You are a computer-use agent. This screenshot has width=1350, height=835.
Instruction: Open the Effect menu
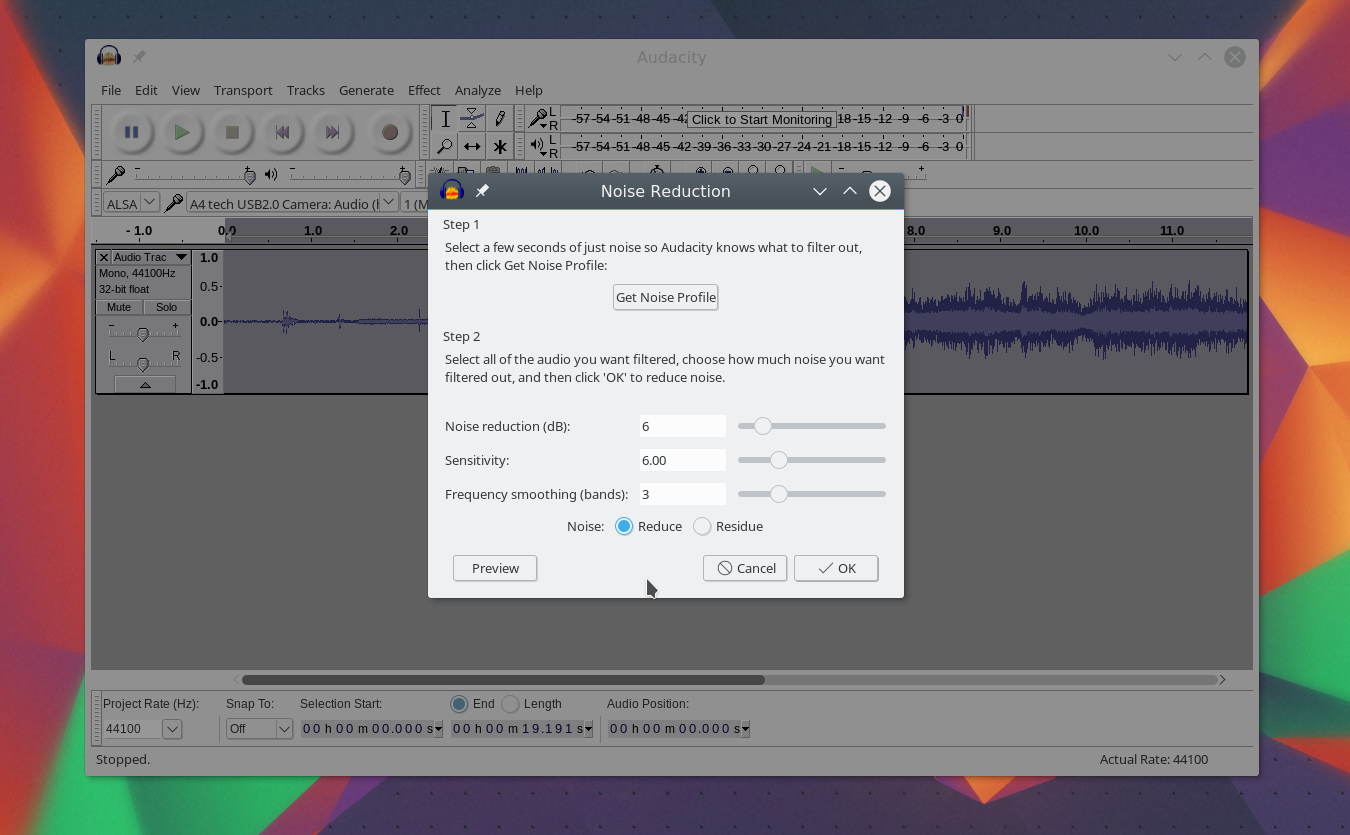(x=424, y=90)
